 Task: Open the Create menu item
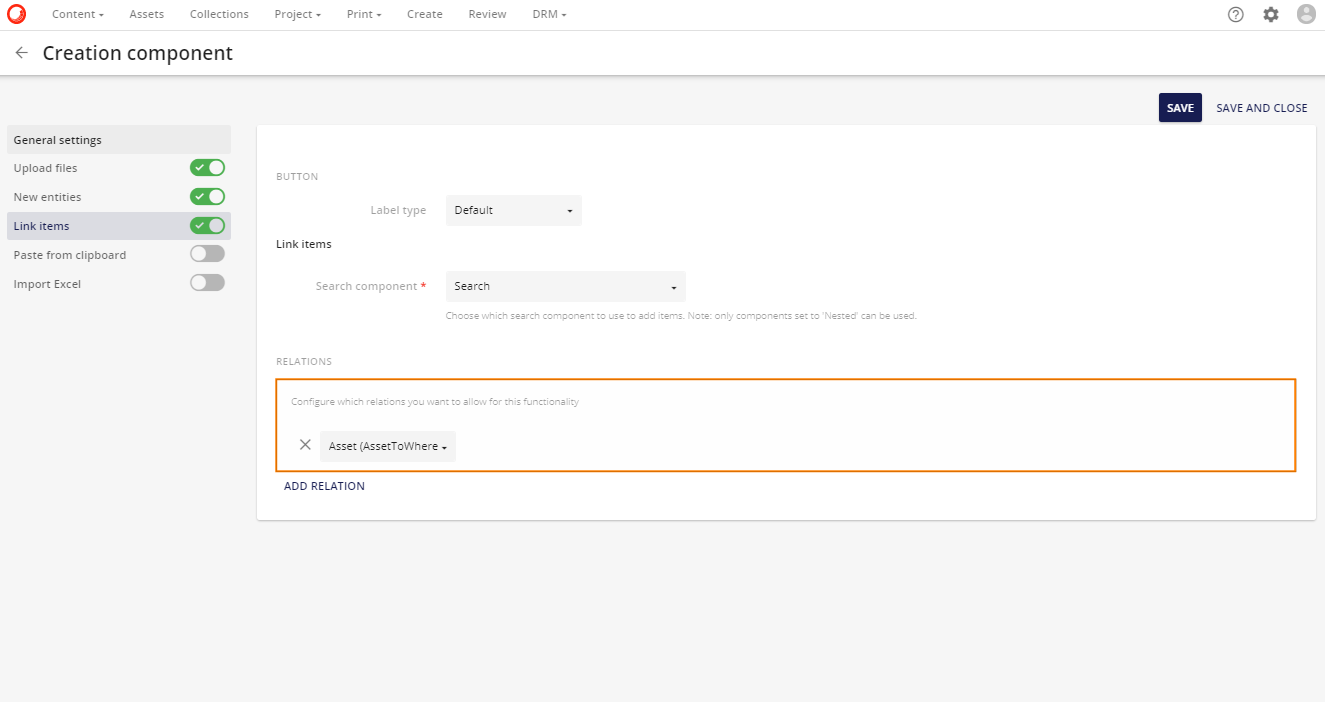[x=424, y=14]
